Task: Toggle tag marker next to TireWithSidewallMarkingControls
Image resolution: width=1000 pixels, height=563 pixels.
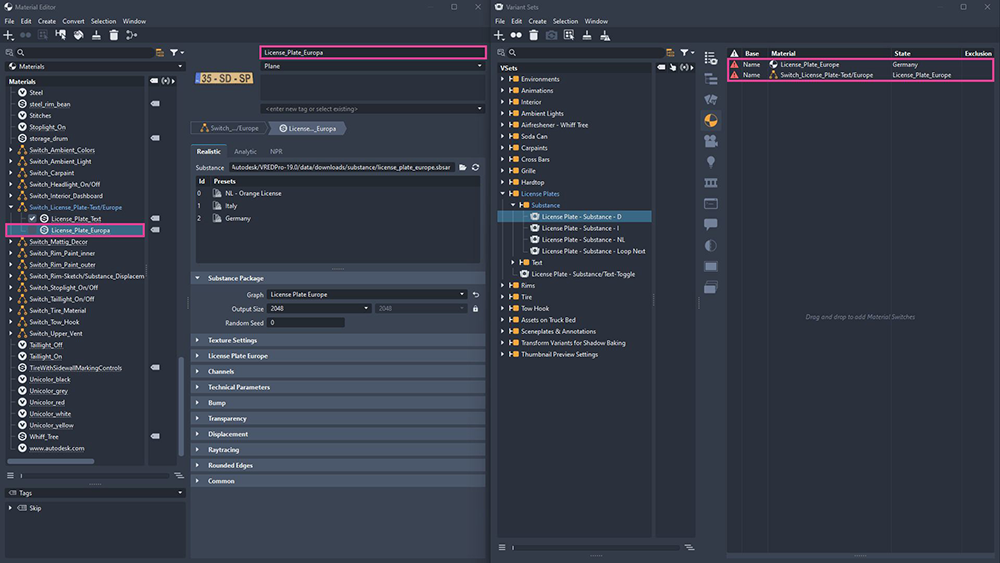Action: (155, 367)
